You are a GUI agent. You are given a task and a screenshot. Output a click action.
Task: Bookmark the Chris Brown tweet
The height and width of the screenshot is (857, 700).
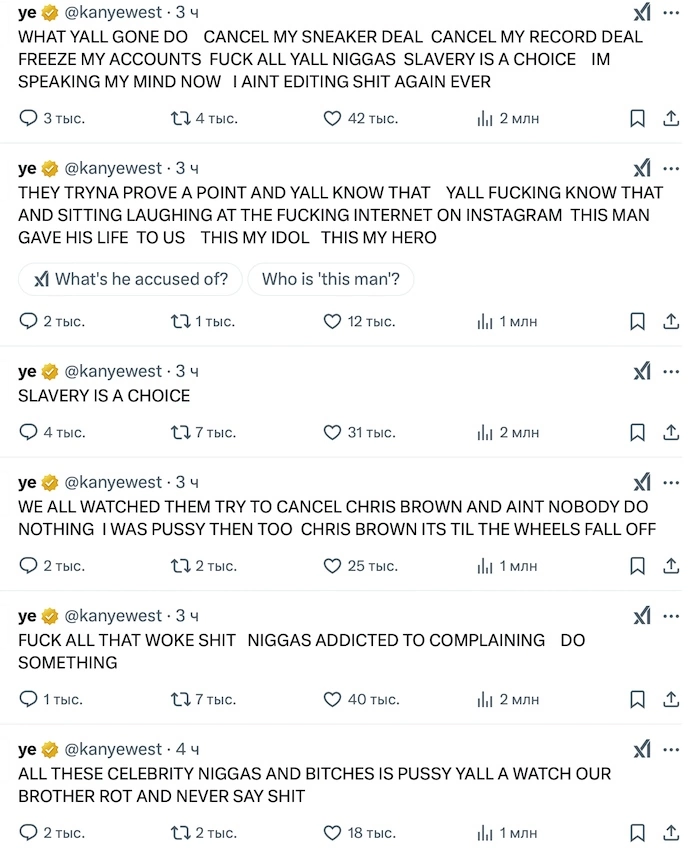point(637,566)
